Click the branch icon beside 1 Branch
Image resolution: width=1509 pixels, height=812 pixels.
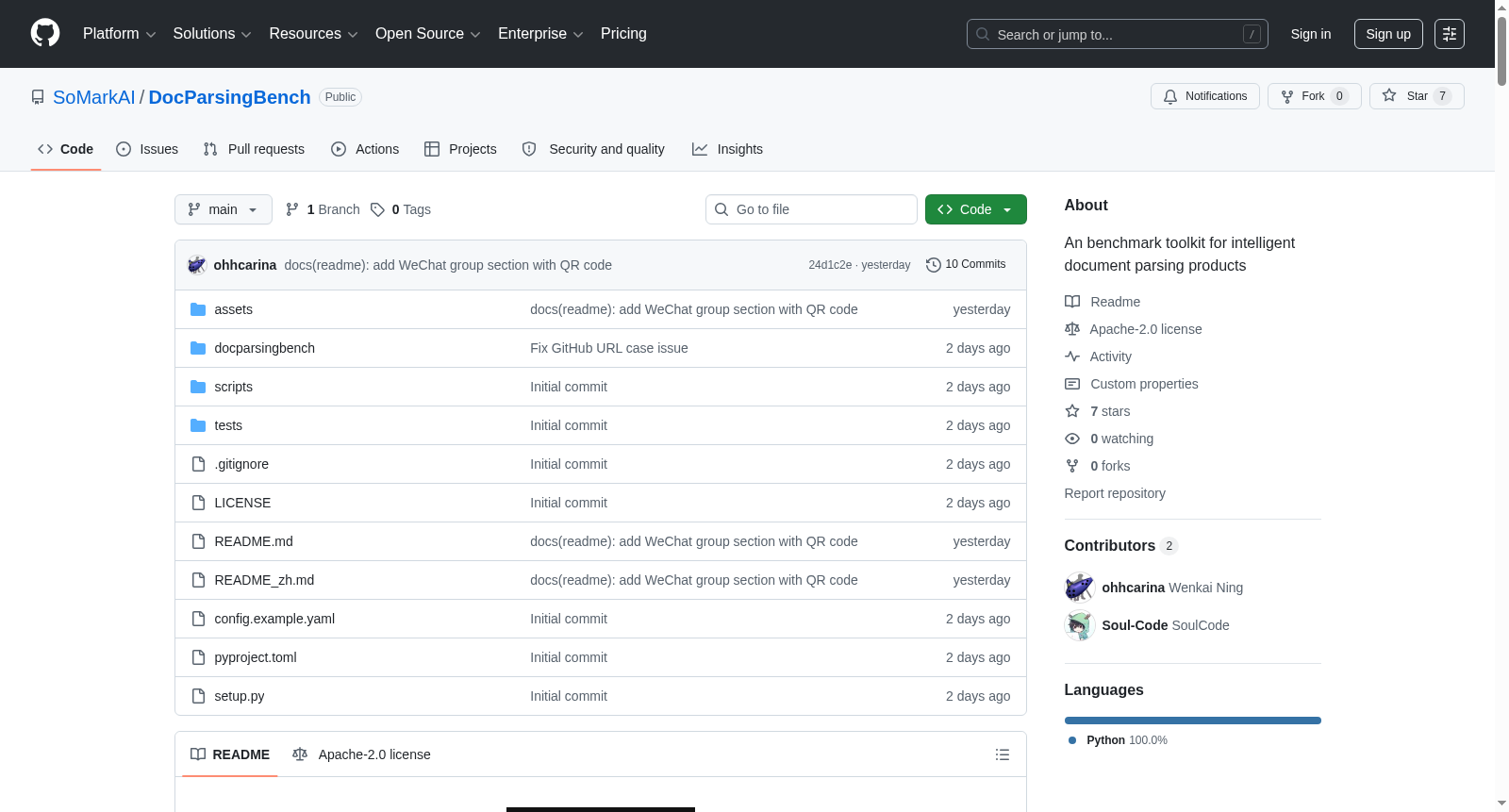tap(292, 209)
